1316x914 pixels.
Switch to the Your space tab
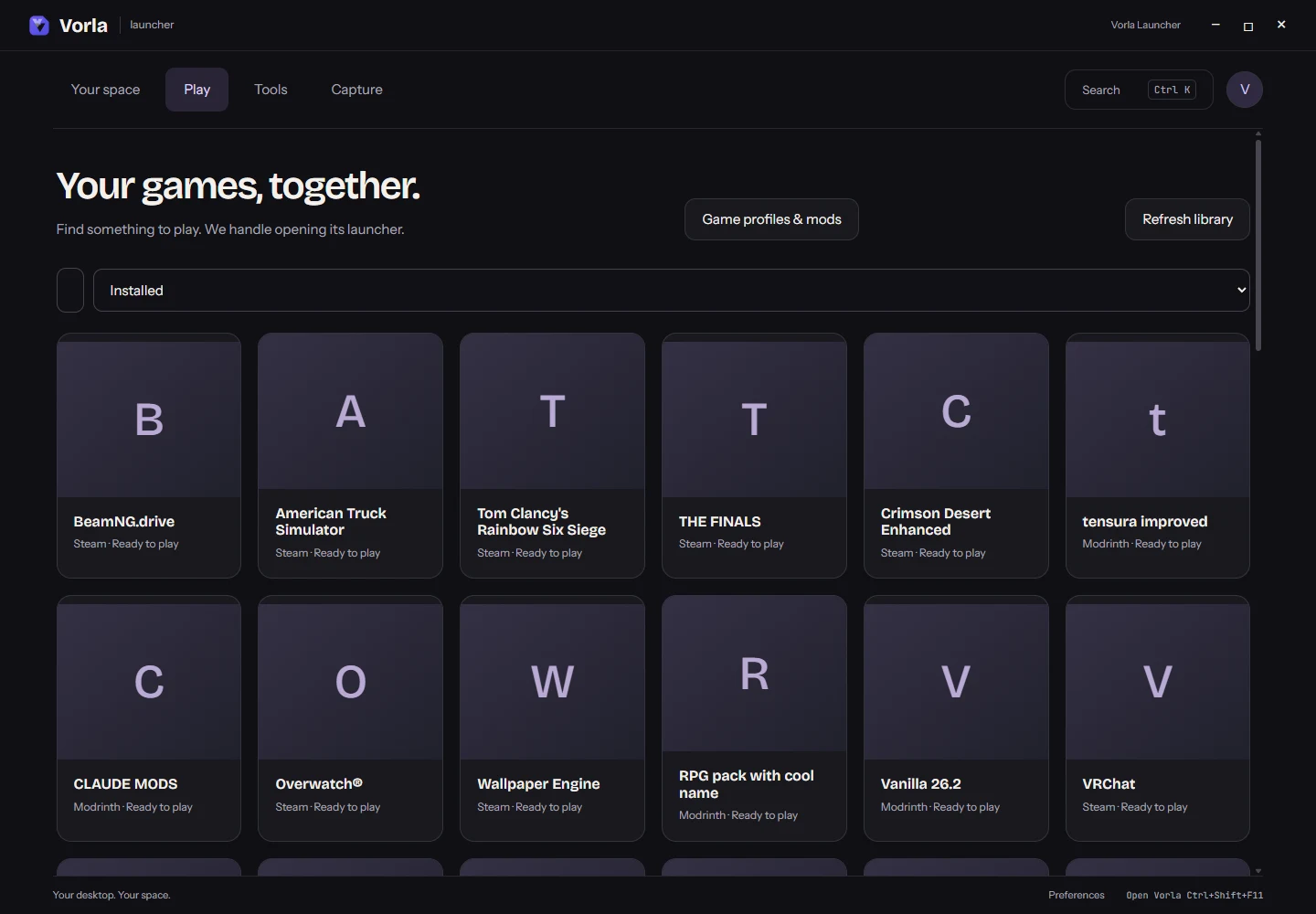coord(105,90)
